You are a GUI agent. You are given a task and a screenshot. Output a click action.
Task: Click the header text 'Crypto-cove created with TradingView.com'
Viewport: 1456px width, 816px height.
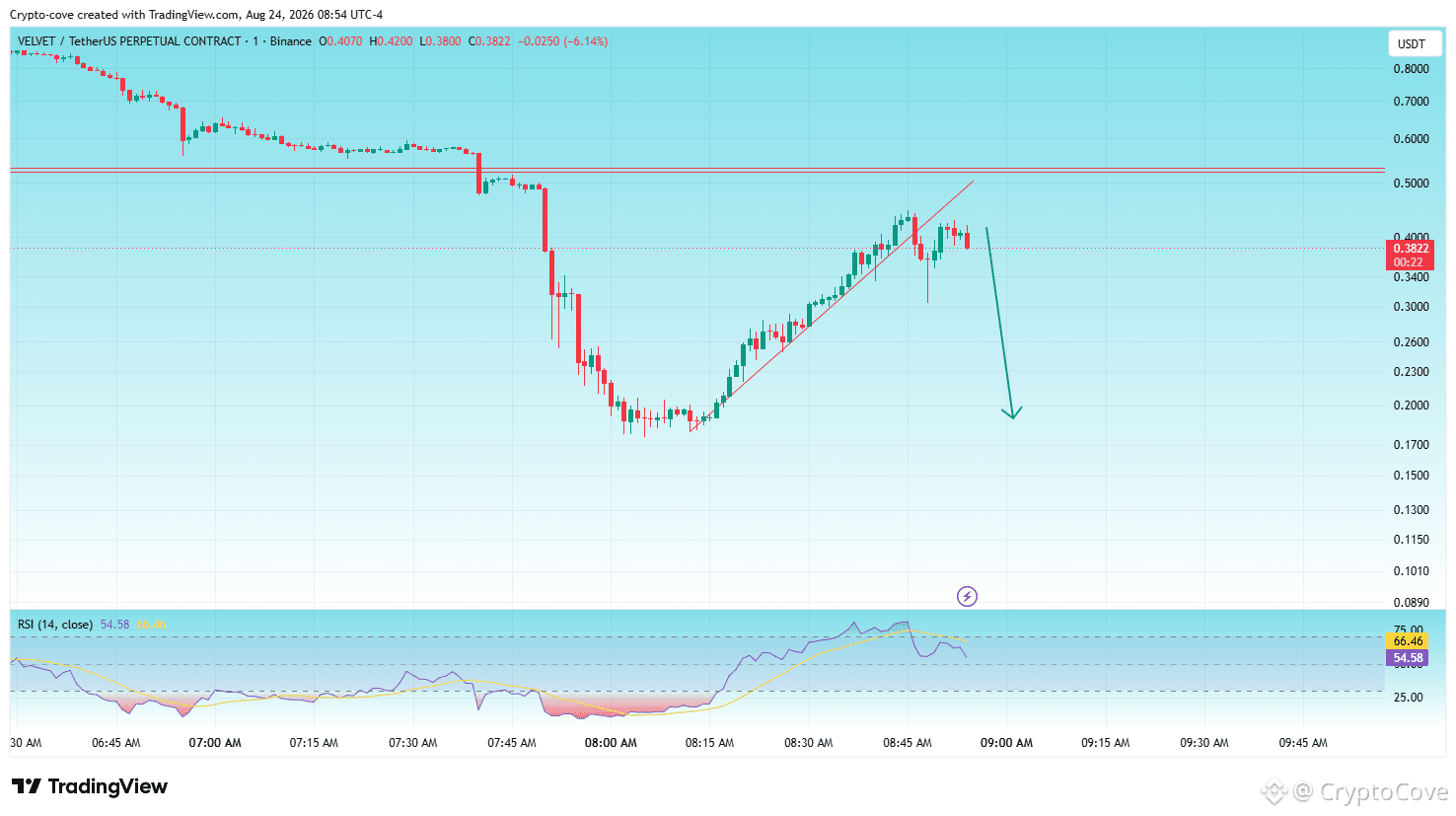tap(124, 15)
